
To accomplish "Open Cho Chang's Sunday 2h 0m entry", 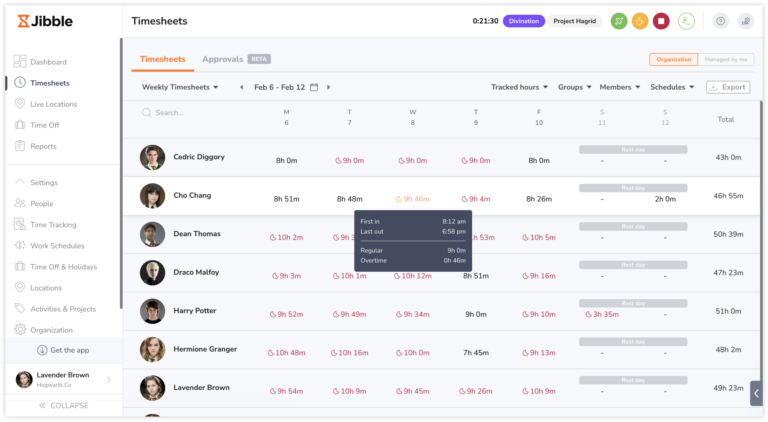I will tap(665, 199).
